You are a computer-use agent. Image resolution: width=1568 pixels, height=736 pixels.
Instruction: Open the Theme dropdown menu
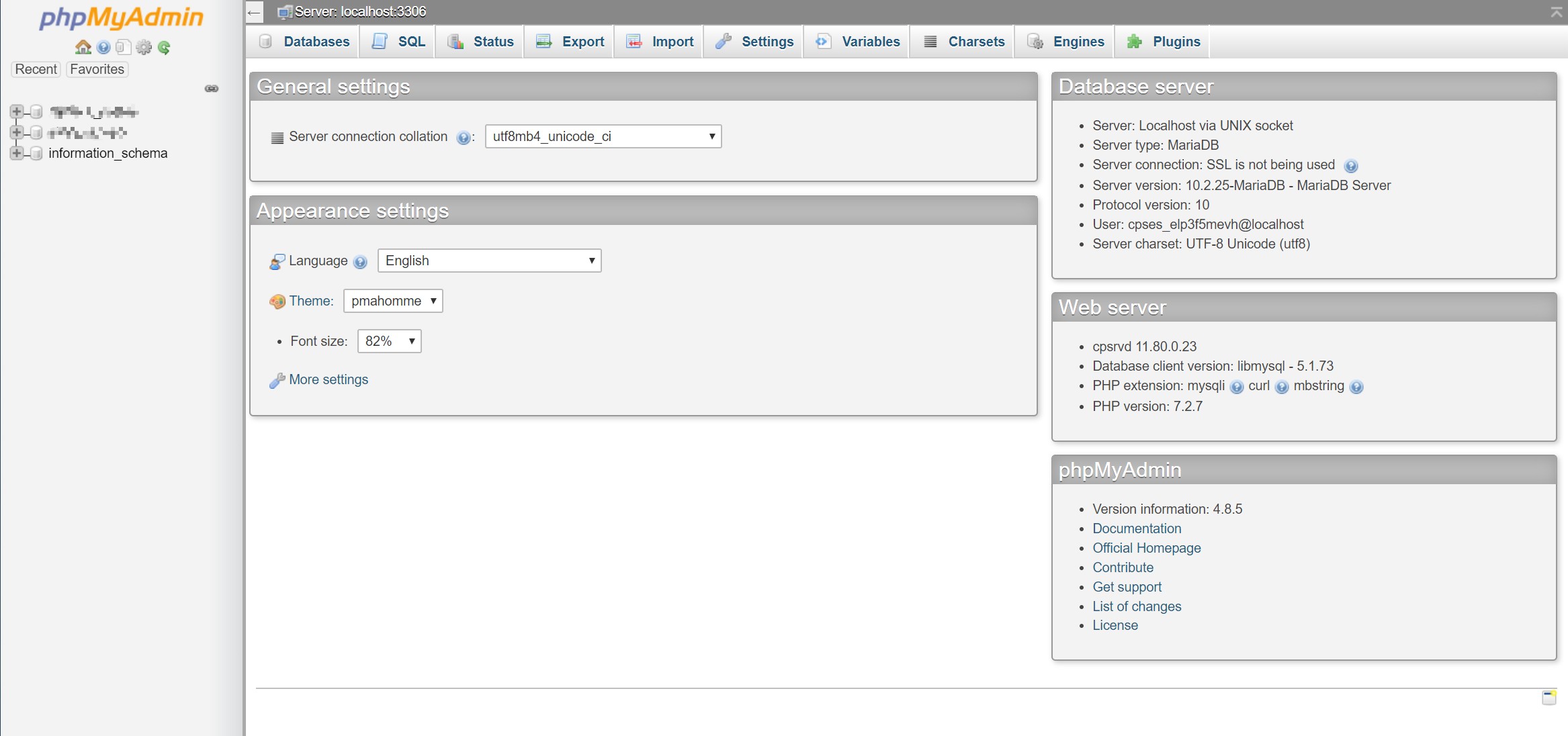[x=392, y=300]
